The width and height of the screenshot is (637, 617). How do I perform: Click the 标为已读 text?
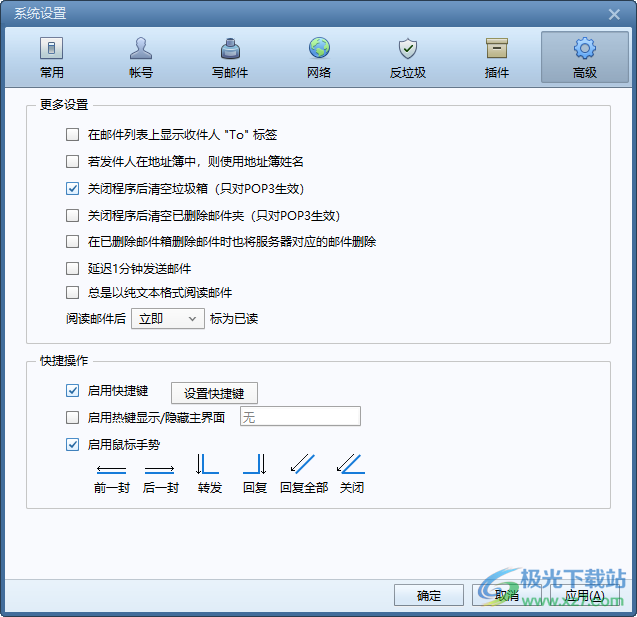pos(234,319)
